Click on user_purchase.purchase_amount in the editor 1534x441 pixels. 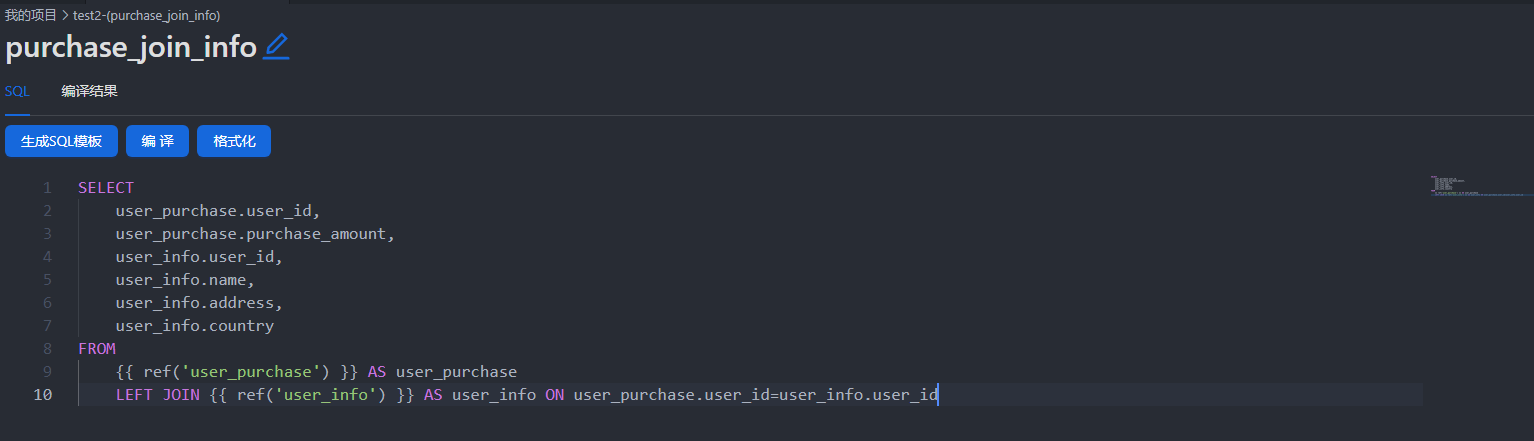coord(256,233)
